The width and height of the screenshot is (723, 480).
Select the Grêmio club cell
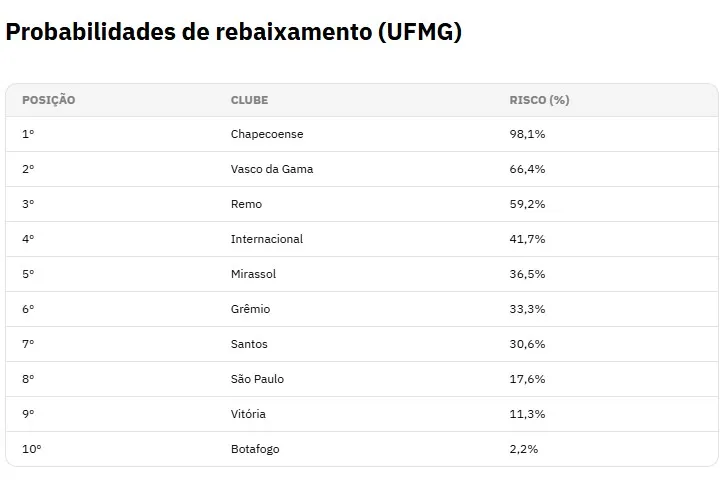250,309
